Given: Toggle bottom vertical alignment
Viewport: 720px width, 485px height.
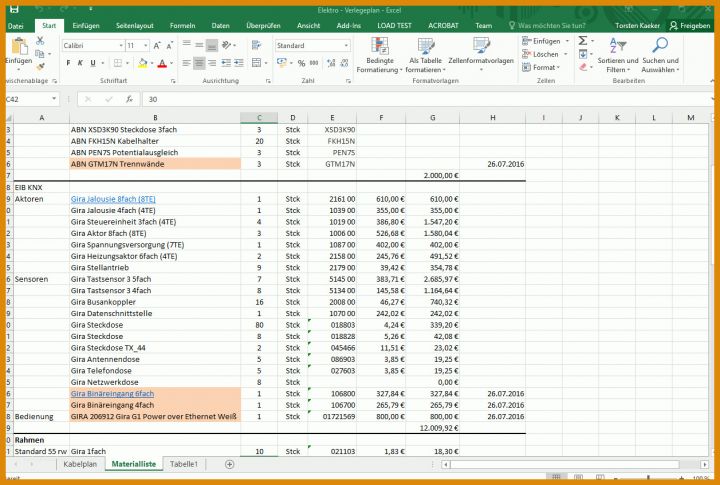Looking at the screenshot, I should pyautogui.click(x=212, y=45).
